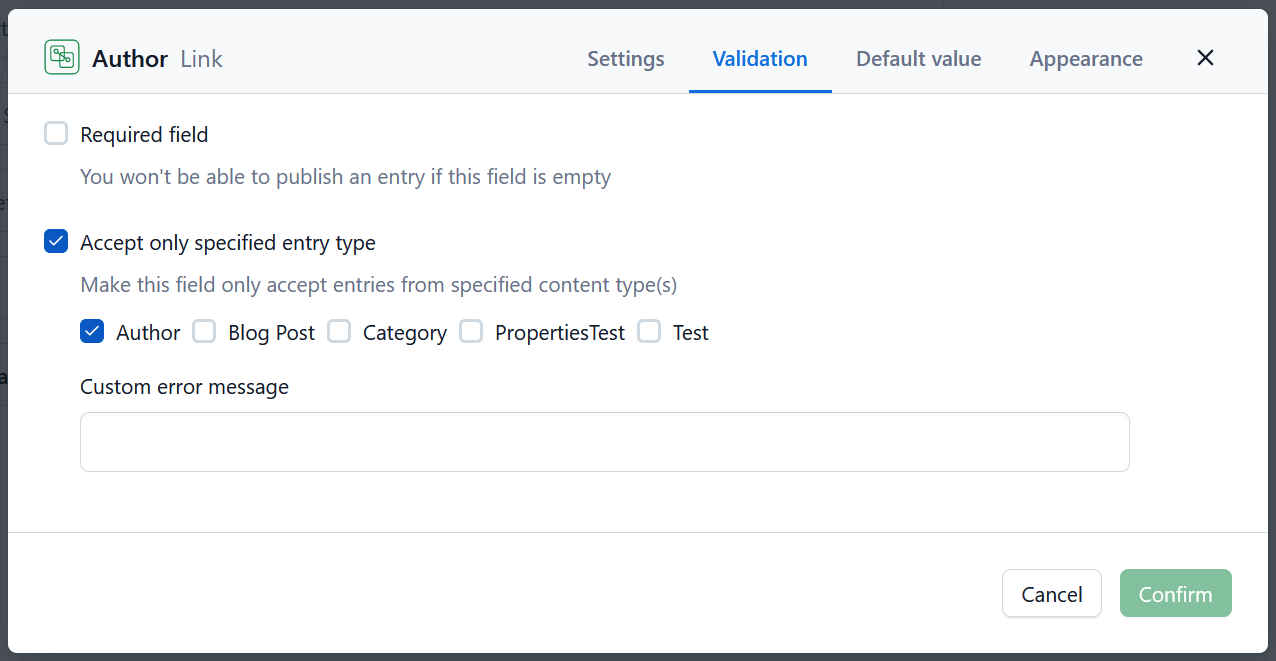This screenshot has width=1276, height=661.
Task: Click the gray Link field type label
Action: pos(201,59)
